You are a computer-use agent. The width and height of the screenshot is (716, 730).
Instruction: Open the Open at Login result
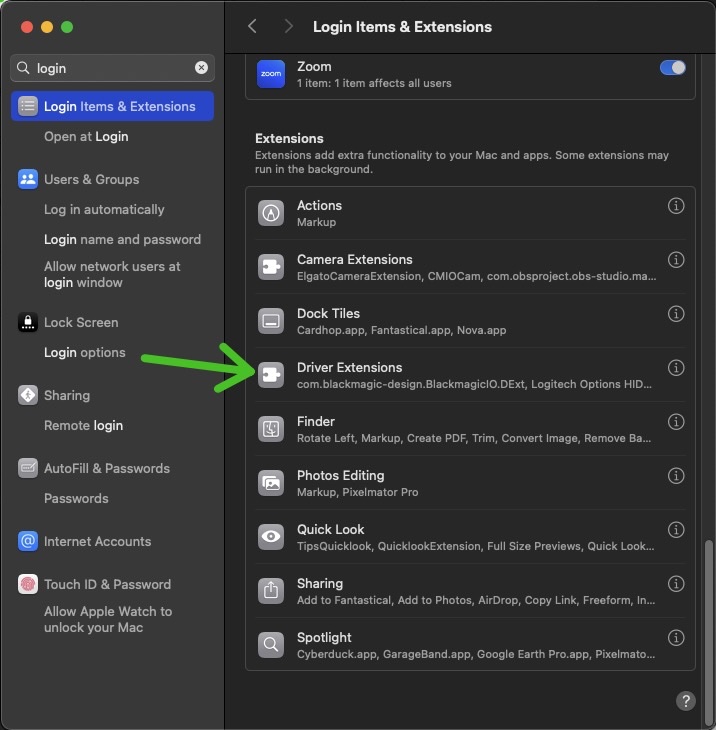click(x=86, y=136)
